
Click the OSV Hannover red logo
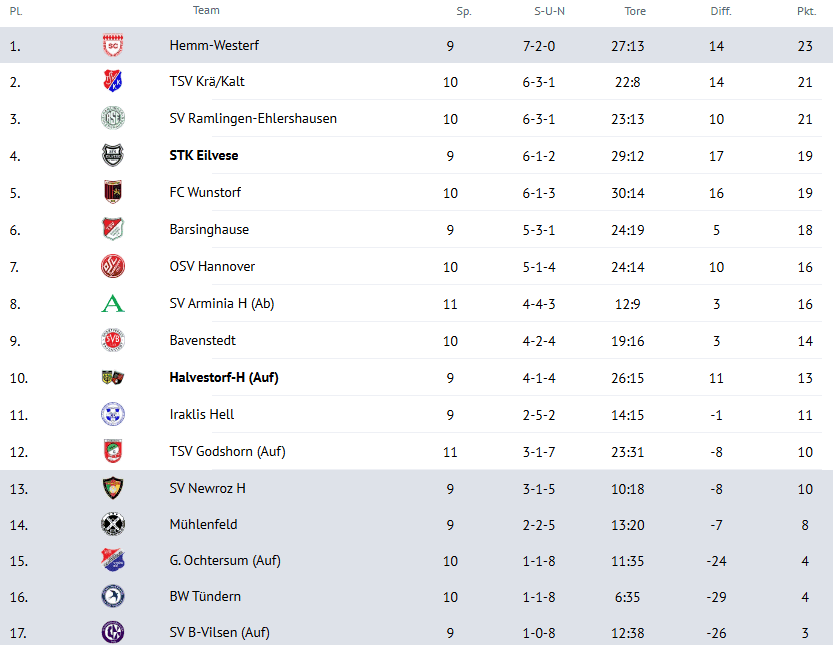point(113,266)
